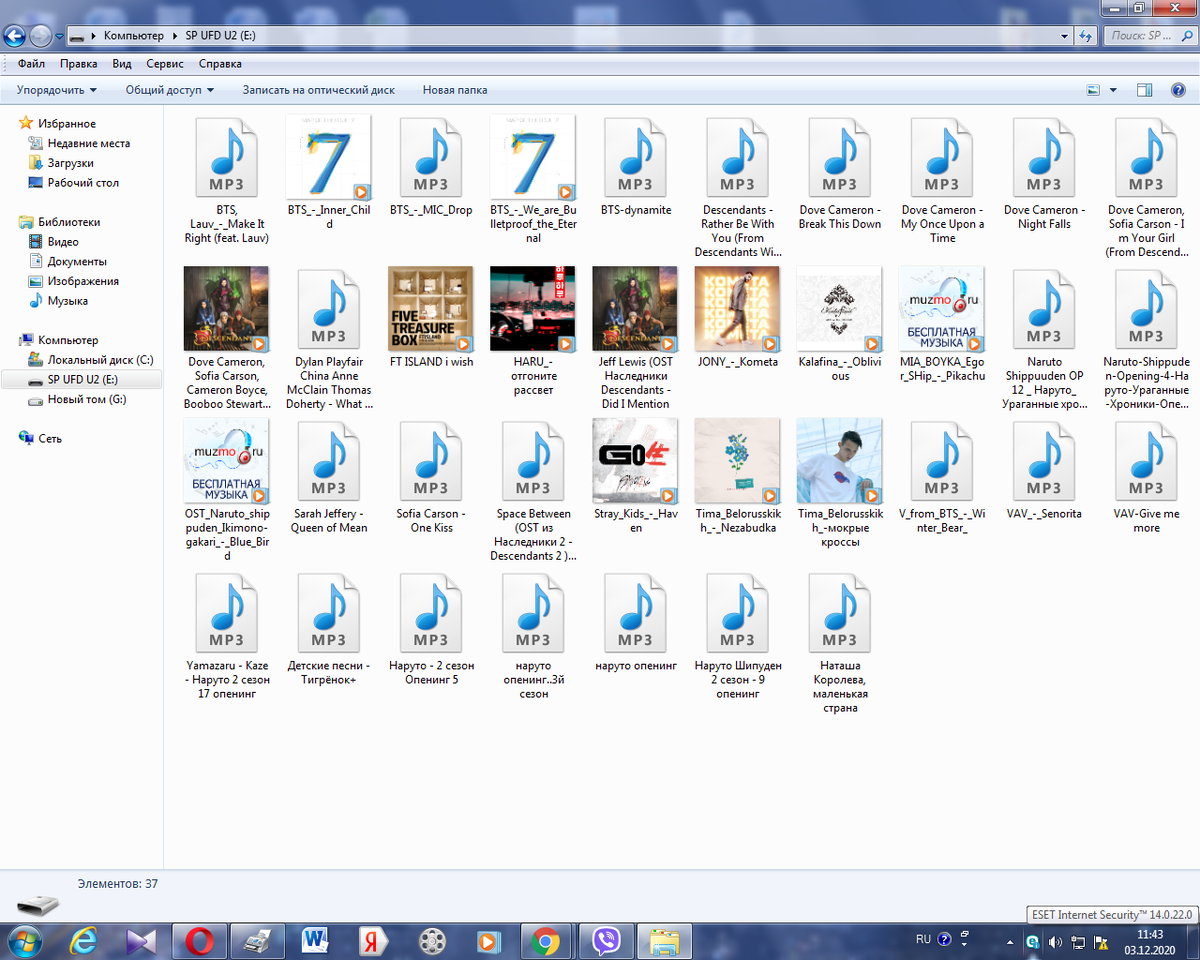The width and height of the screenshot is (1200, 960).
Task: Select Детские песни - Тигрёнок+ file
Action: 328,629
